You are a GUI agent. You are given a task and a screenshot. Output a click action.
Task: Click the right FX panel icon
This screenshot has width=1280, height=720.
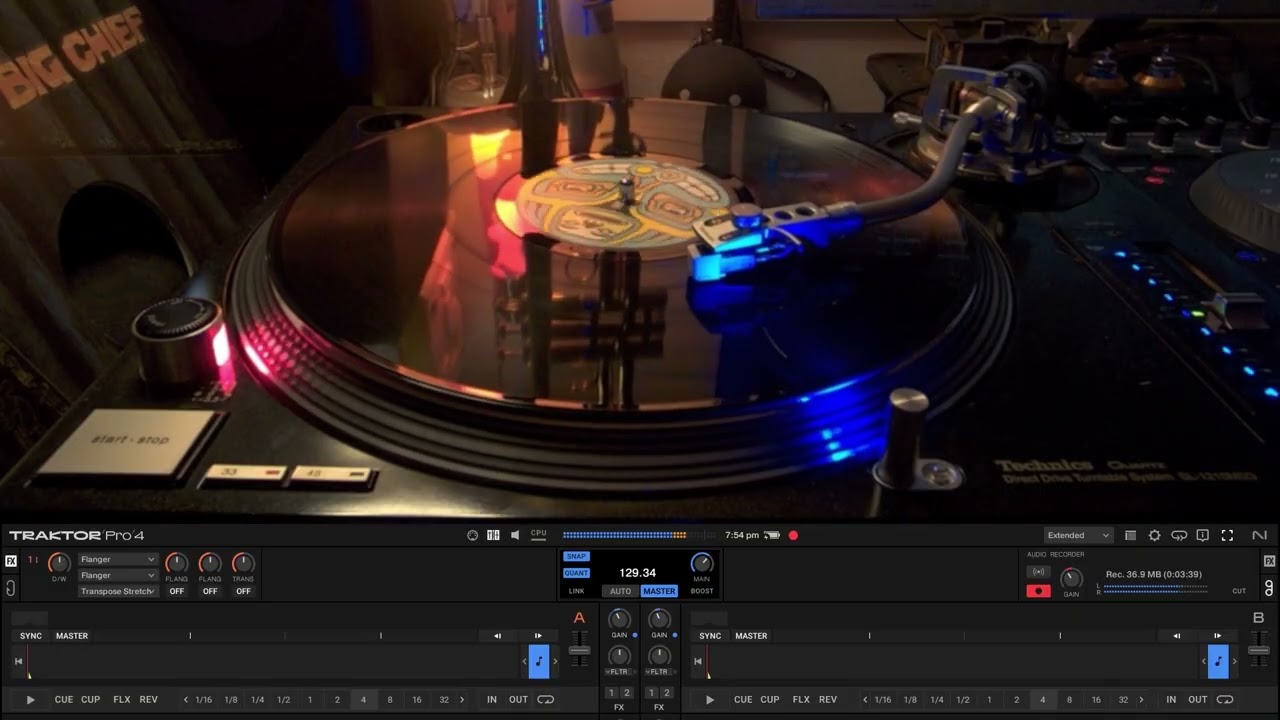pyautogui.click(x=1269, y=561)
